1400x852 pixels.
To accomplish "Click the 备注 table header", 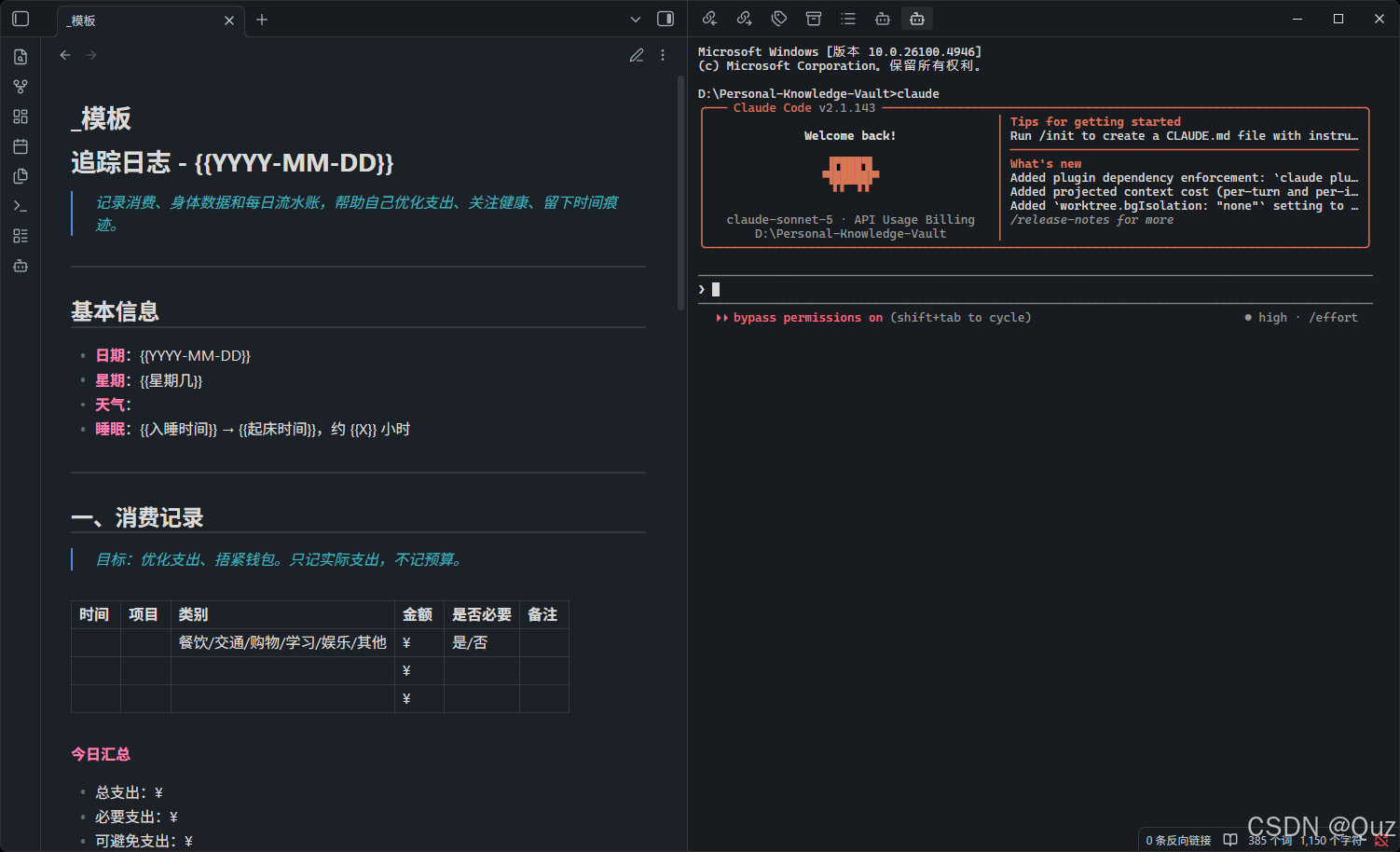I will click(x=542, y=614).
